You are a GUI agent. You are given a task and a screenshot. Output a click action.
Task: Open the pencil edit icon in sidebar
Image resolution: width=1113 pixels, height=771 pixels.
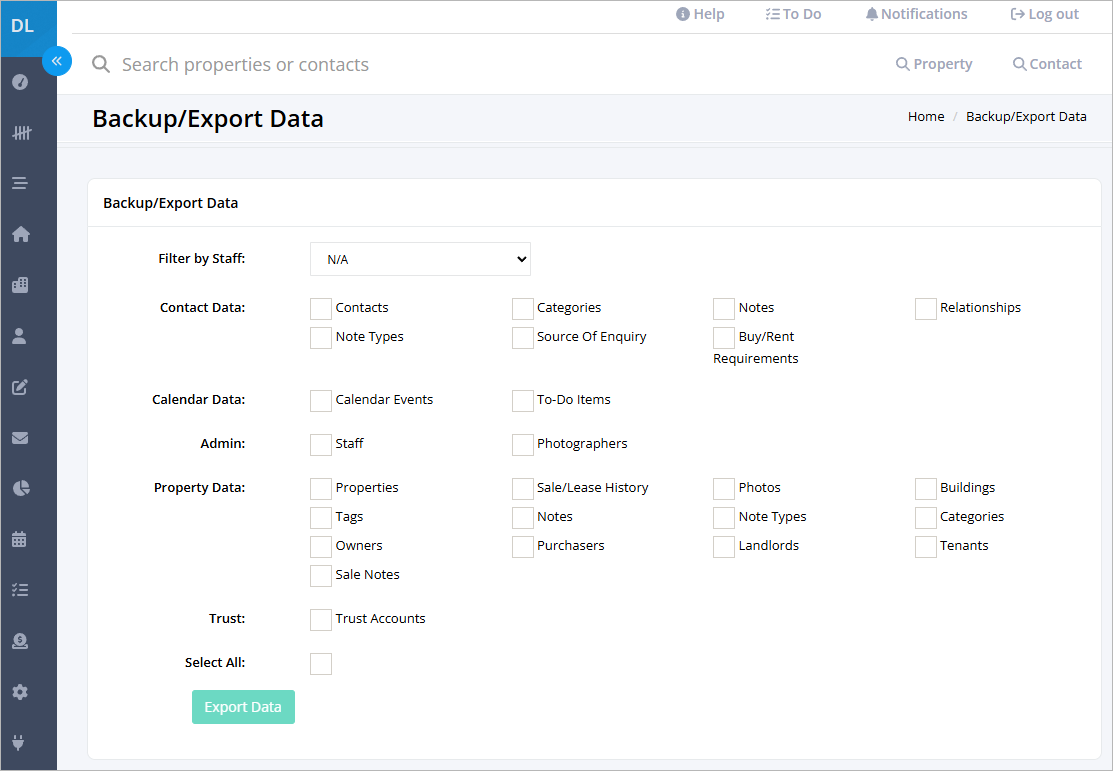pos(20,387)
